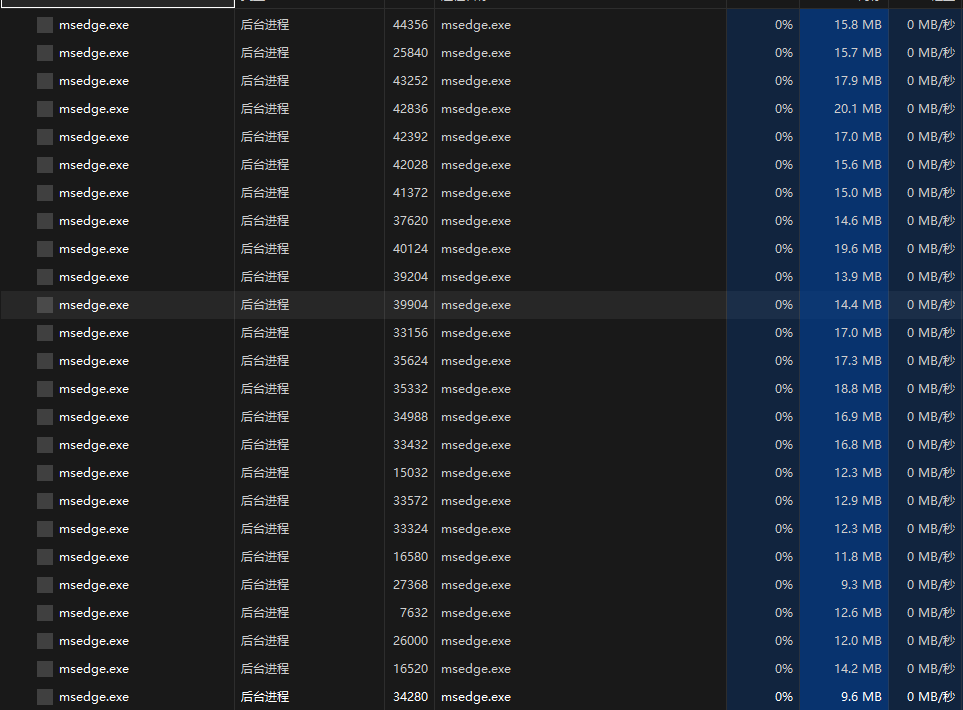Select the 13.9 MB memory cell
The height and width of the screenshot is (710, 963).
coord(857,277)
